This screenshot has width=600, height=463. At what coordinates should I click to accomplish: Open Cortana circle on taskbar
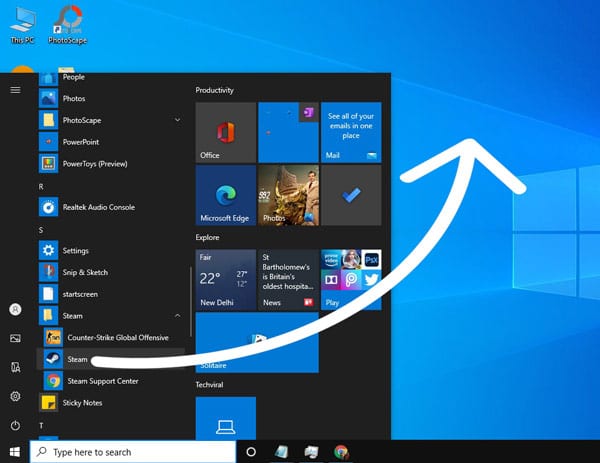pyautogui.click(x=251, y=452)
